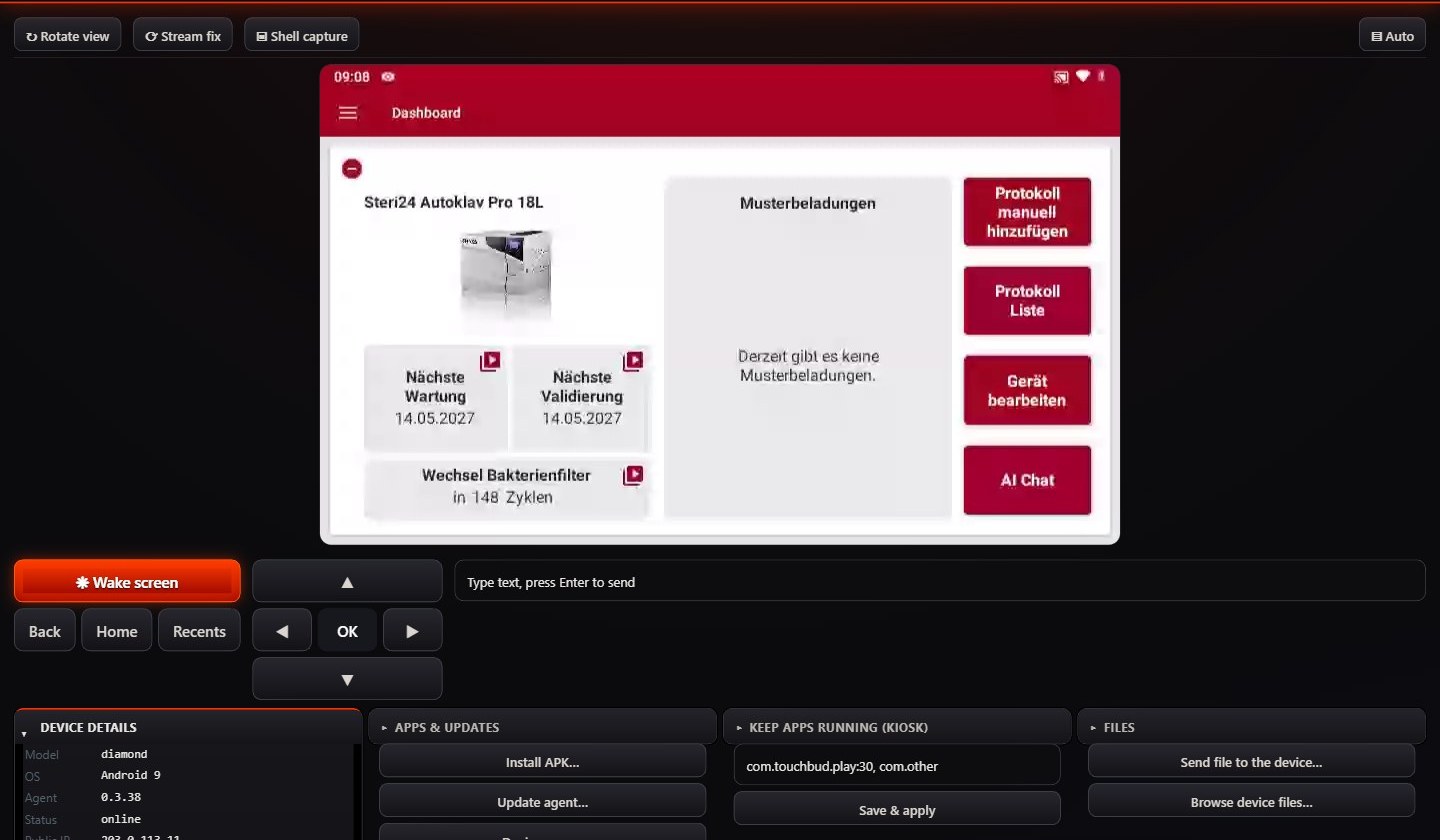Screen dimensions: 1440x840
Task: Open the video icon on Nächste Validierung
Action: click(x=633, y=361)
